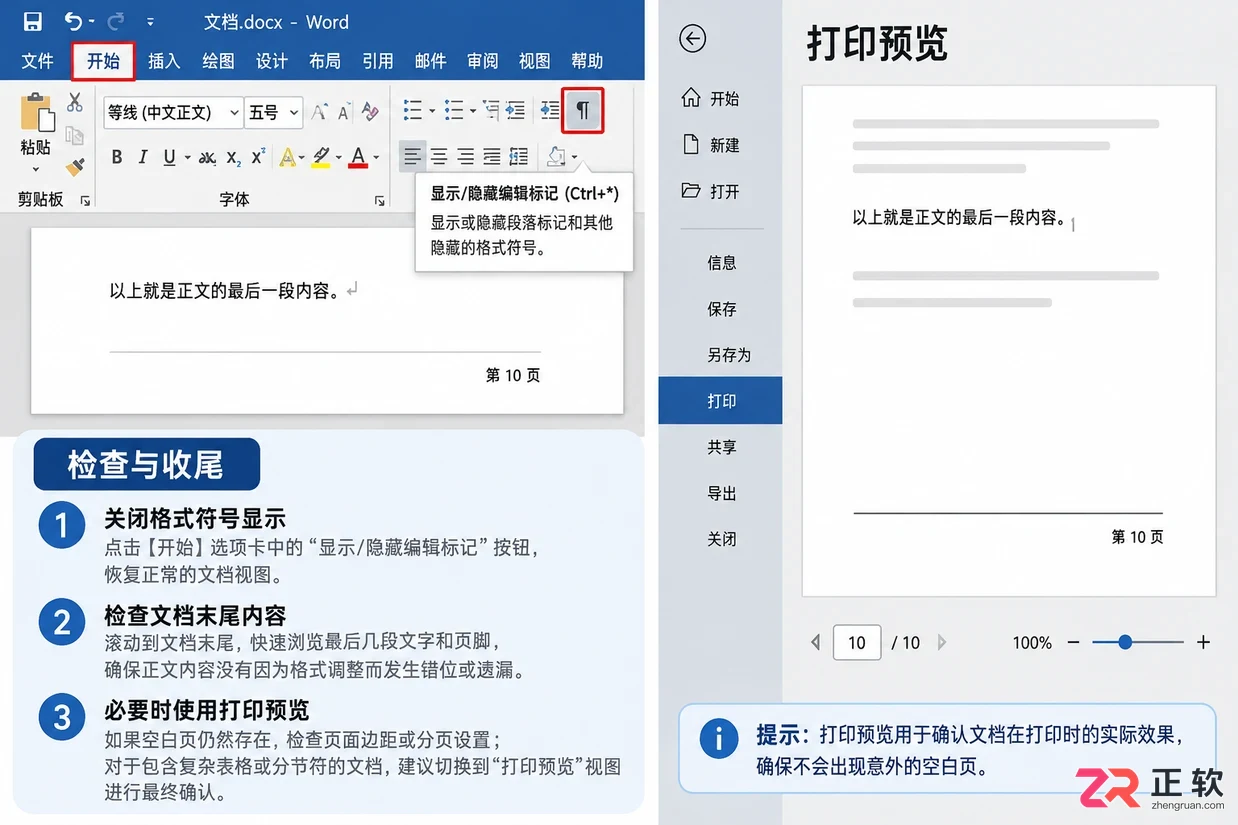Expand bullet library dropdown arrow
The image size is (1238, 825).
431,110
